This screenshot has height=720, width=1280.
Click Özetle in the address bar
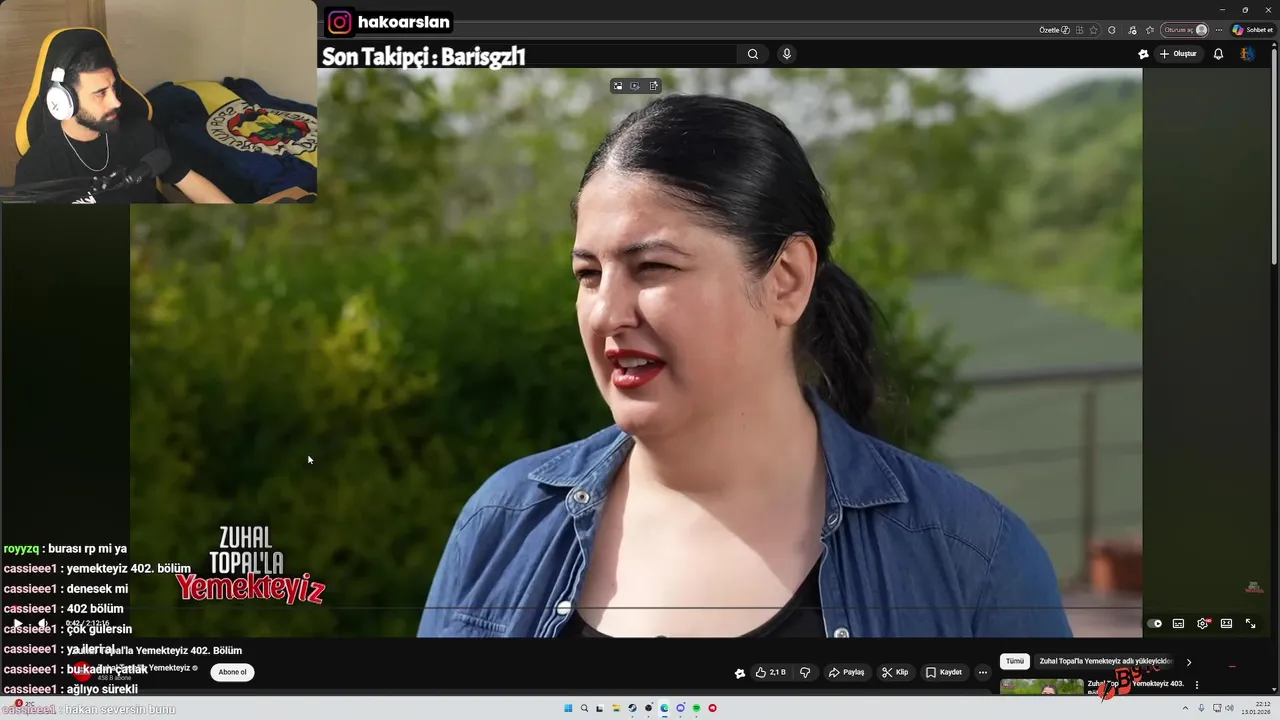[x=1054, y=30]
